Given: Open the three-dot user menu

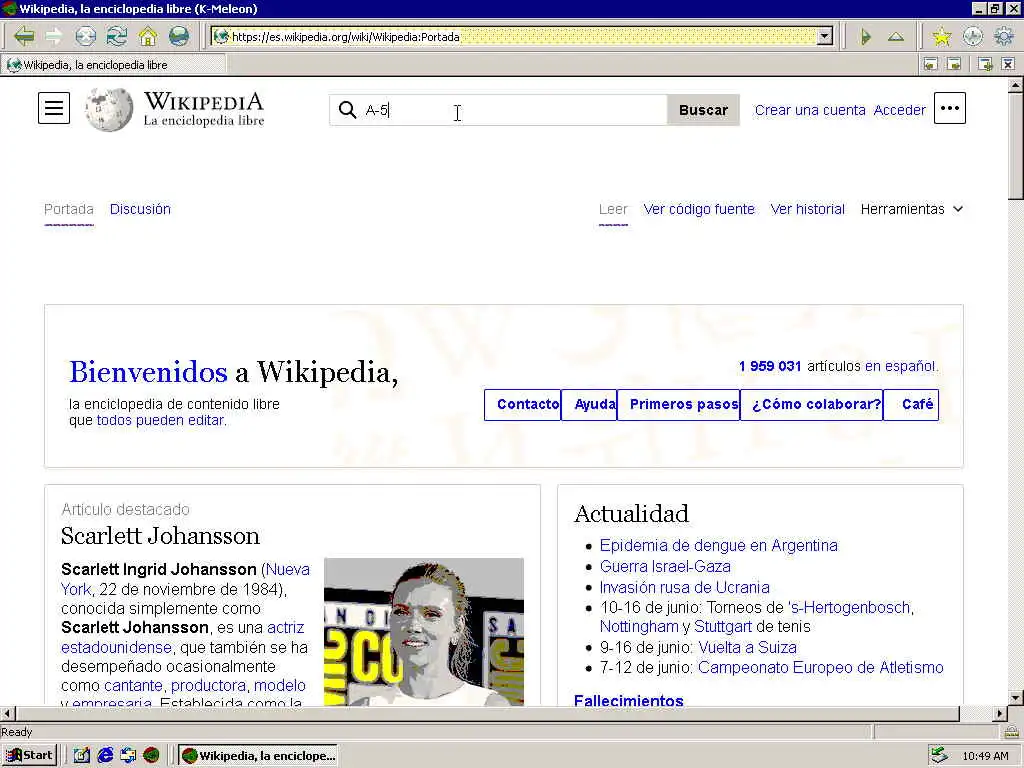Looking at the screenshot, I should tap(950, 108).
